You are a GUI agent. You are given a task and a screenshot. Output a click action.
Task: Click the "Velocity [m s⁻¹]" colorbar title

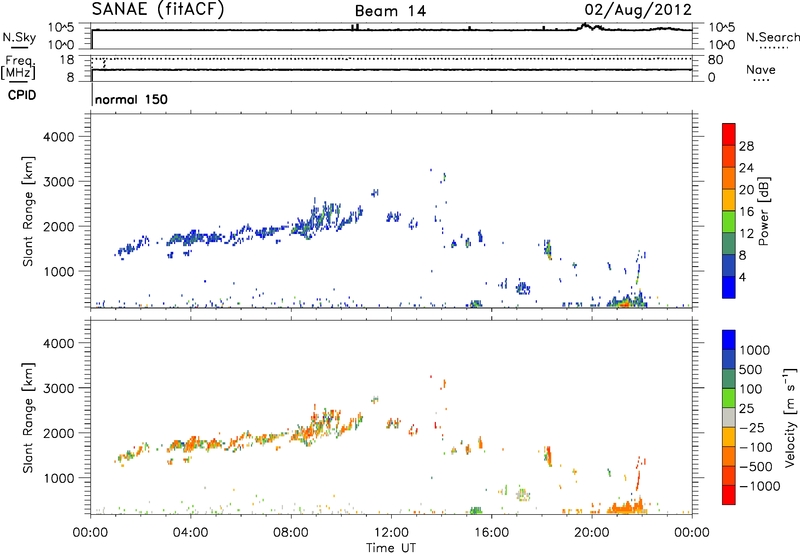click(x=790, y=417)
